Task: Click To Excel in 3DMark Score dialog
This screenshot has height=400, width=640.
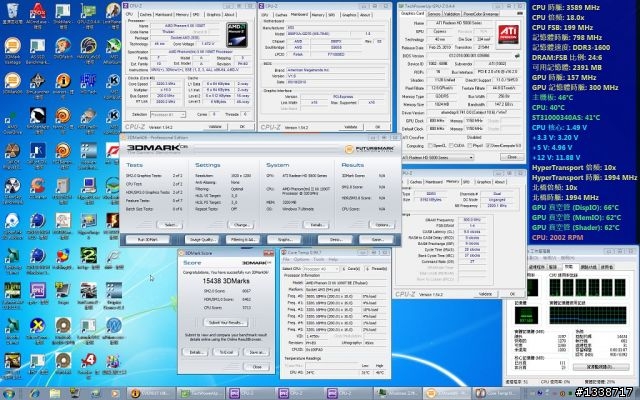Action: tap(226, 352)
